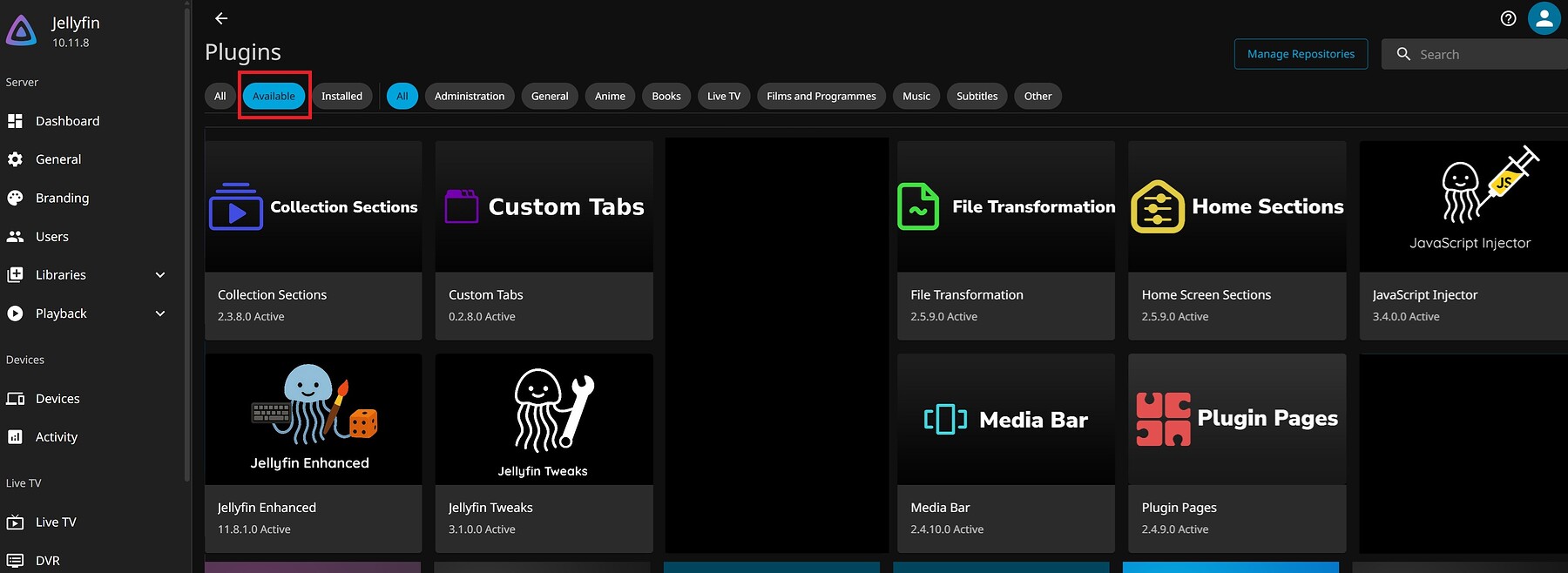Image resolution: width=1568 pixels, height=573 pixels.
Task: Click Jellyfin Enhanced card title text
Action: (x=267, y=508)
